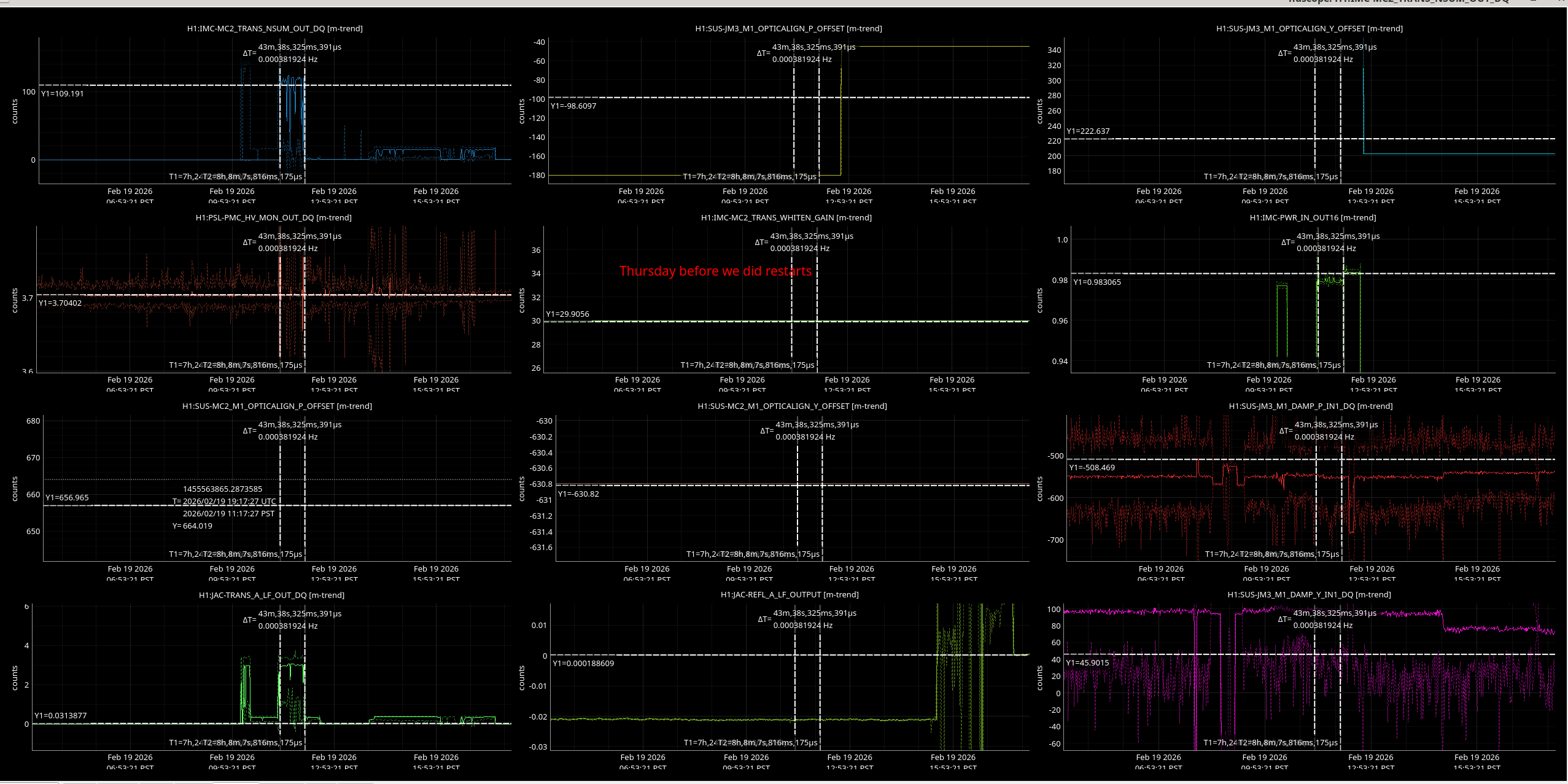Image resolution: width=1568 pixels, height=784 pixels.
Task: Click the Y1=0.983065 cursor label in IMC-PWR_IN plot
Action: click(x=1096, y=282)
